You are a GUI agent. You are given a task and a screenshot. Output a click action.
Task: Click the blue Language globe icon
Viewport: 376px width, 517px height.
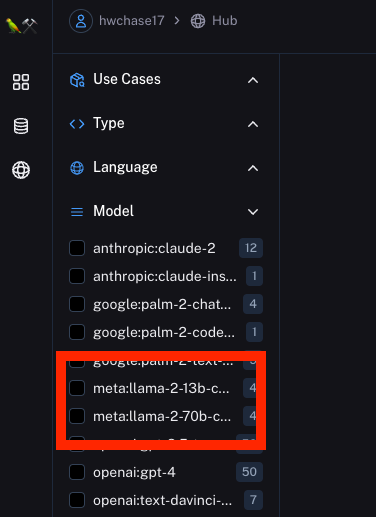77,168
